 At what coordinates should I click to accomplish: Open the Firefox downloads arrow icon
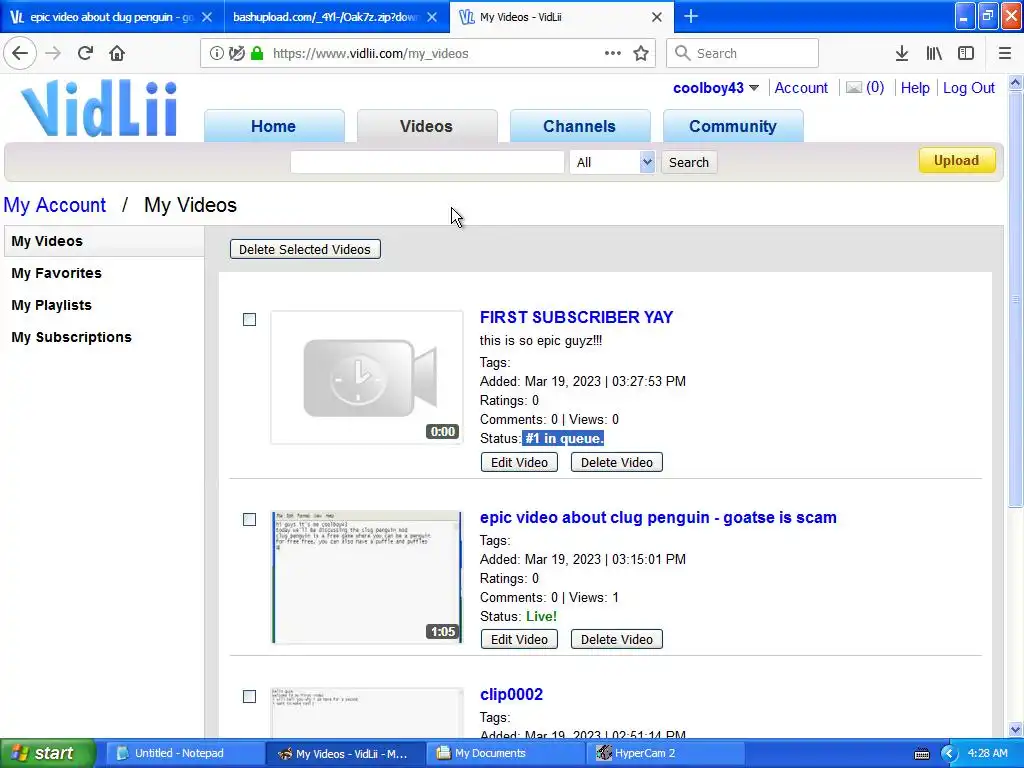coord(902,53)
